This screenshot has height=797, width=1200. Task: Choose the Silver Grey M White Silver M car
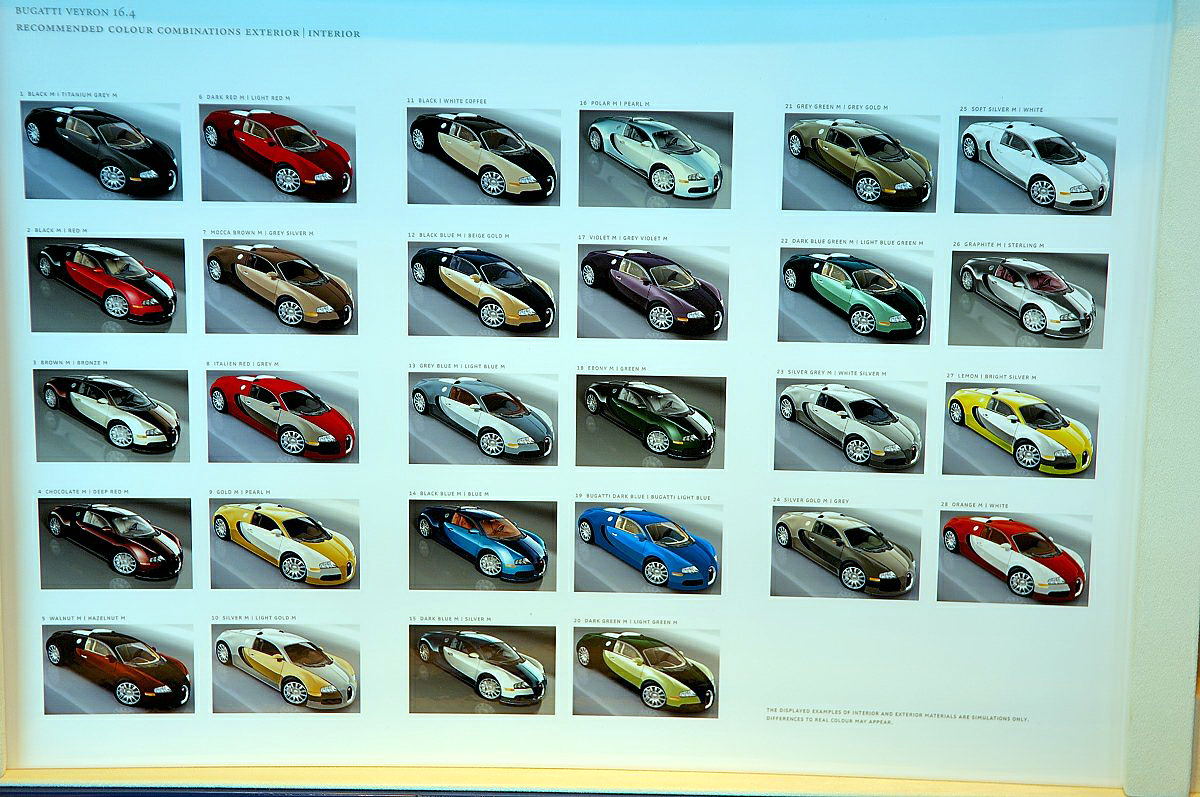tap(851, 425)
